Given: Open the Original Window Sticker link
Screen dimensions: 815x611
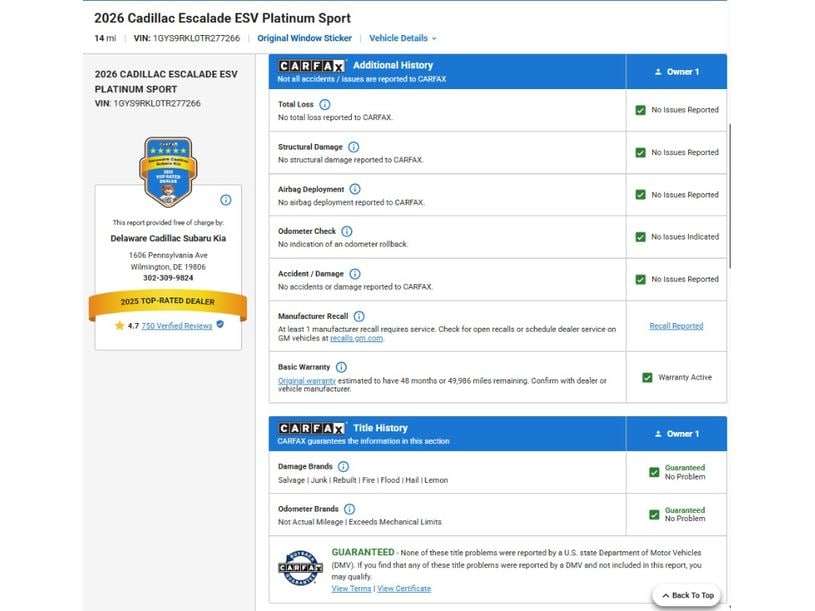Looking at the screenshot, I should pos(305,38).
